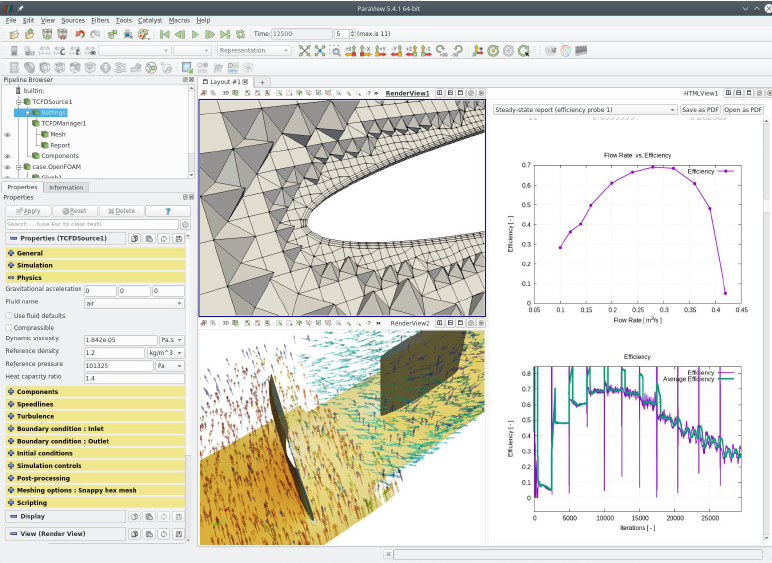Click the Apply button
Image resolution: width=772 pixels, height=563 pixels.
tap(28, 211)
